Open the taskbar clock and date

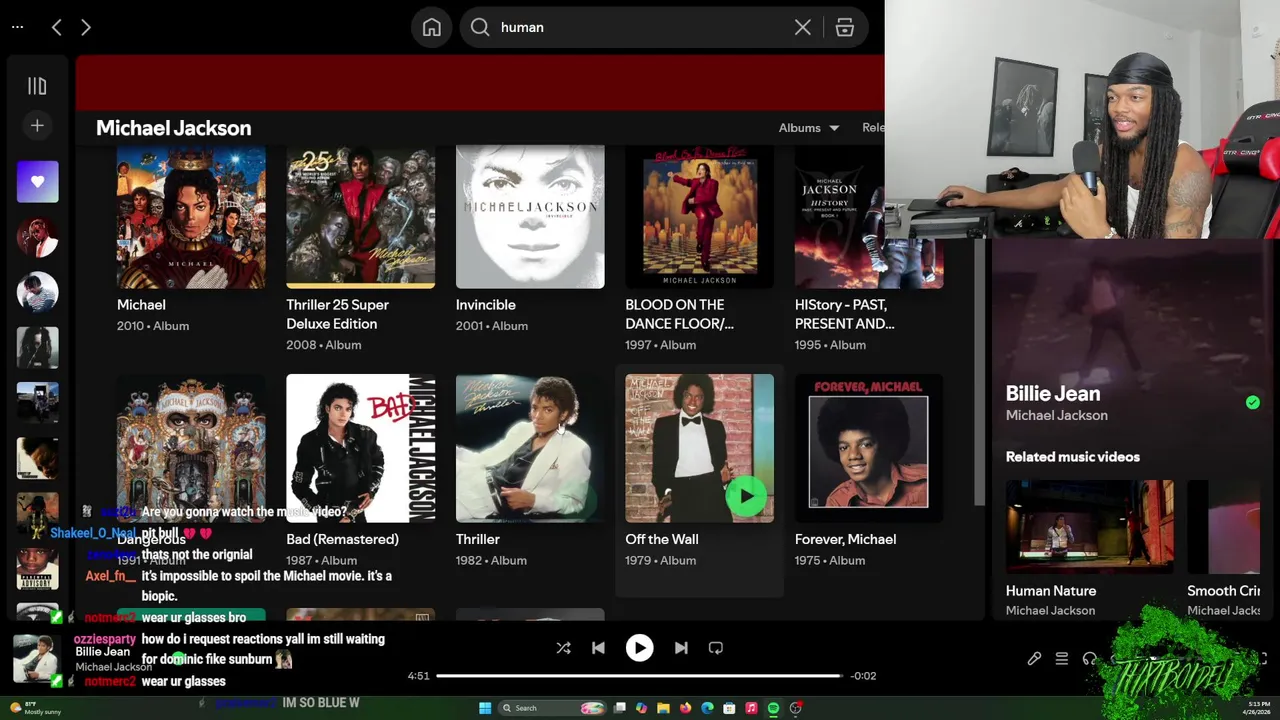tap(1258, 708)
